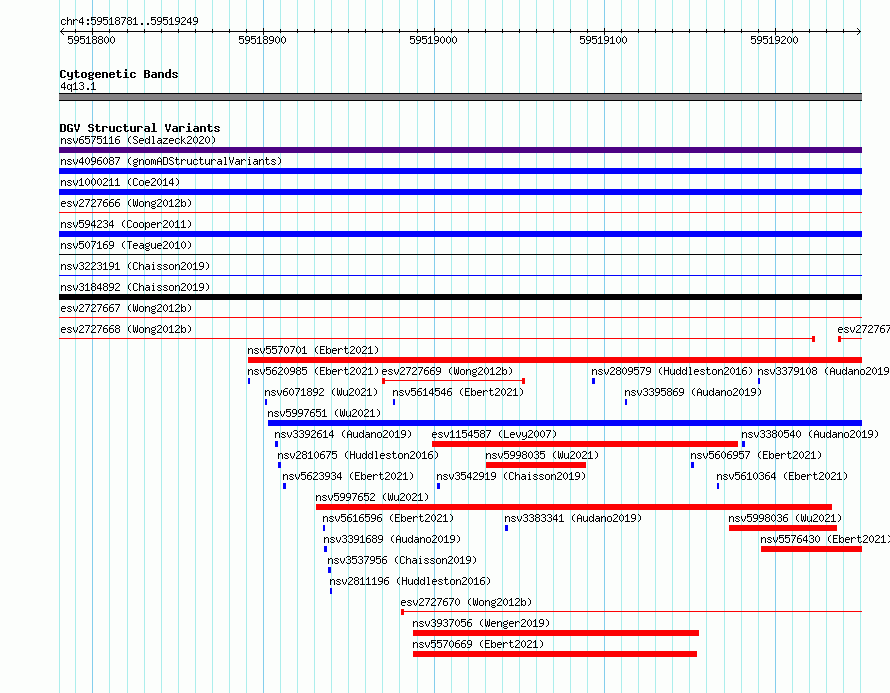890x693 pixels.
Task: Click the red nsv5998036 variant bar
Action: [x=783, y=528]
